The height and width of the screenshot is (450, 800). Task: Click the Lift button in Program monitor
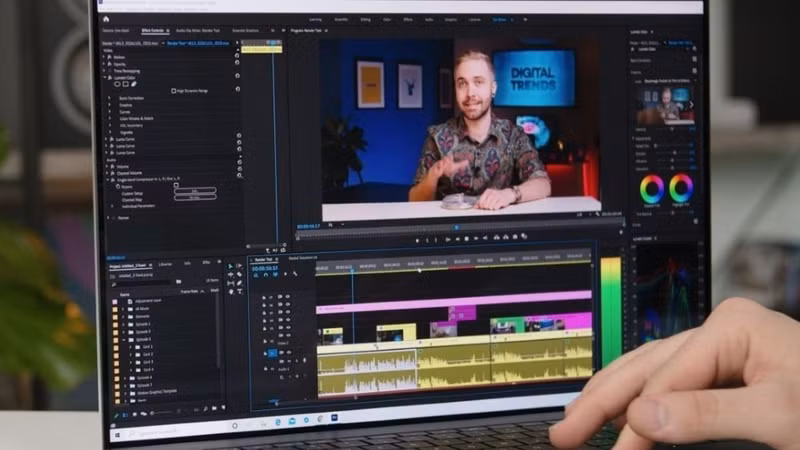pos(496,237)
